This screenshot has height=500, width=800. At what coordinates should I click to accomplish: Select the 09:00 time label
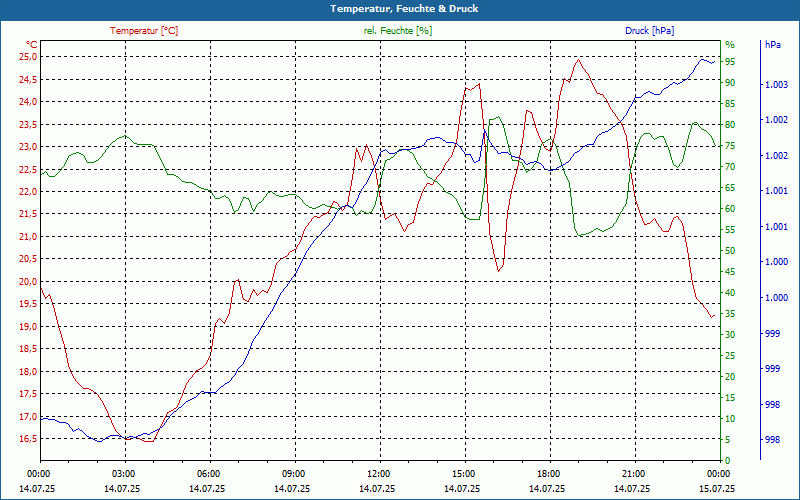pyautogui.click(x=295, y=474)
